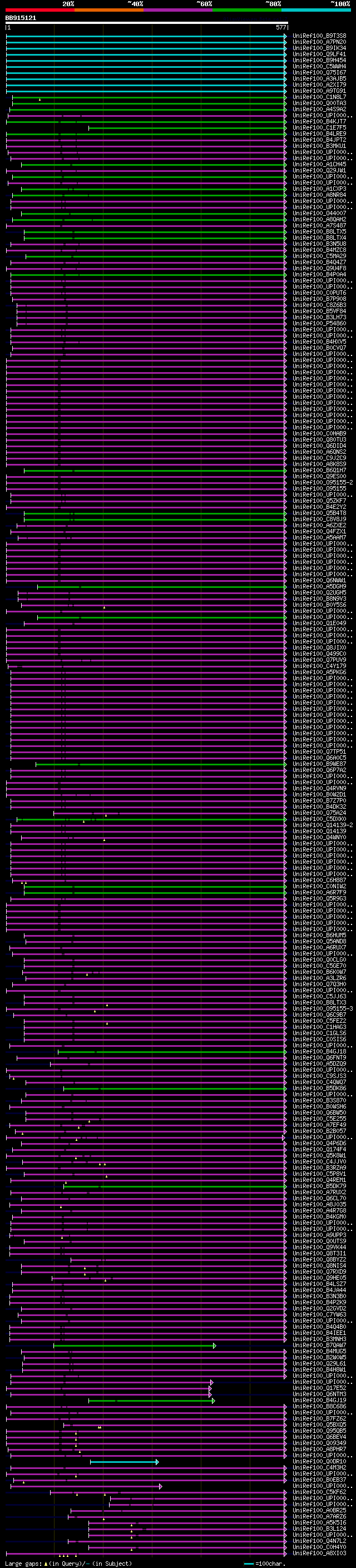Screen dimensions: 356x1568
Task: Select hit label UniRef100_B6Q1H7
Action: coord(319,471)
